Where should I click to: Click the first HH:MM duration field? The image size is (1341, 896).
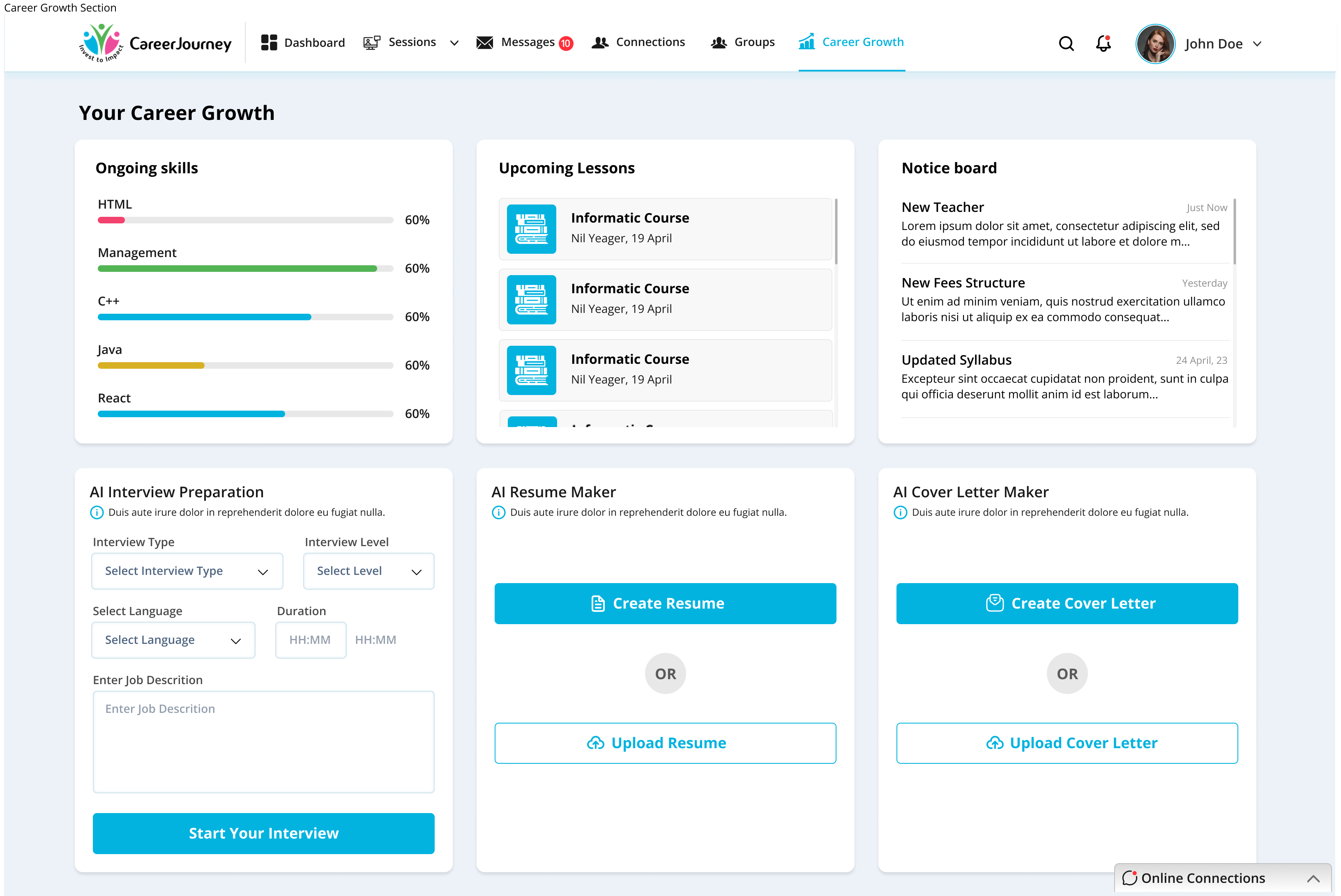pyautogui.click(x=310, y=640)
